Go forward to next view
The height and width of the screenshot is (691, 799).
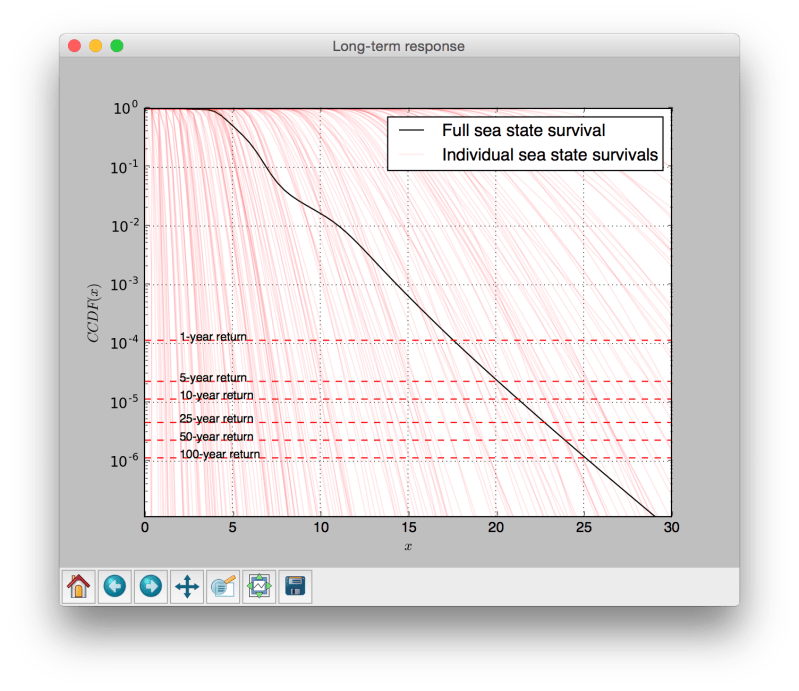click(x=151, y=587)
